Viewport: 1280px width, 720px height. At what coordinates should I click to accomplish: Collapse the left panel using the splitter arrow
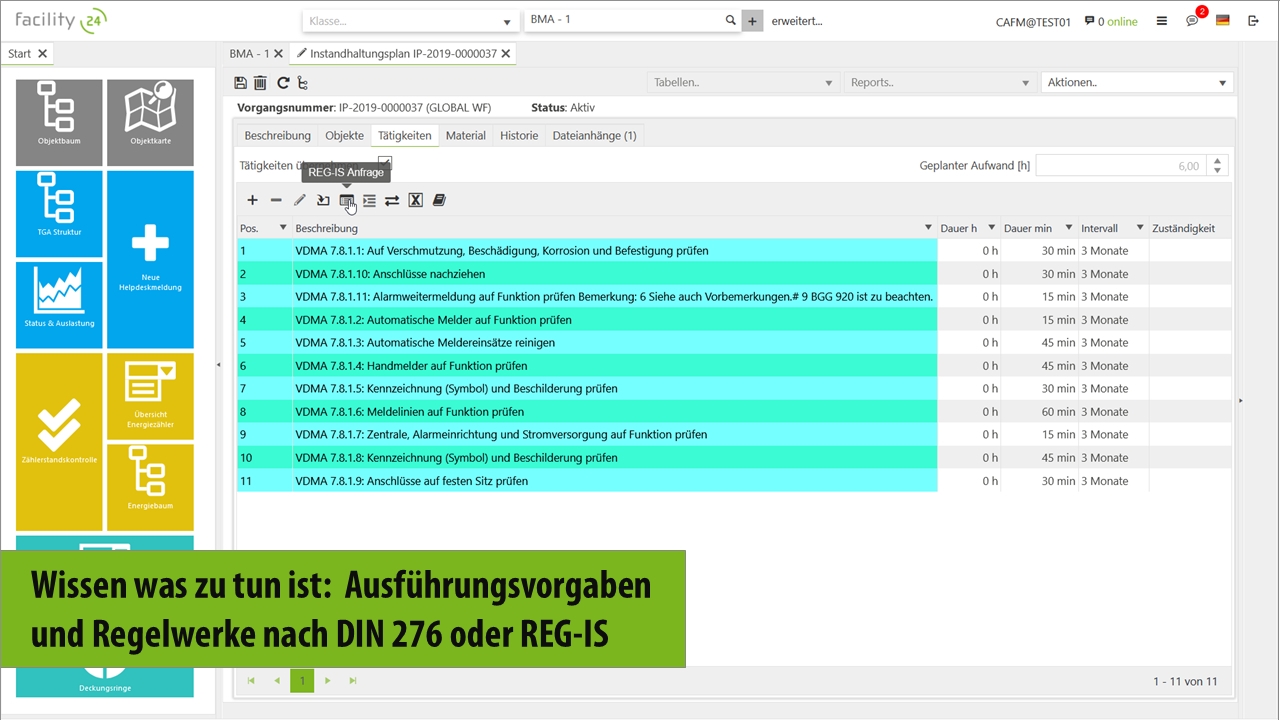click(x=219, y=365)
